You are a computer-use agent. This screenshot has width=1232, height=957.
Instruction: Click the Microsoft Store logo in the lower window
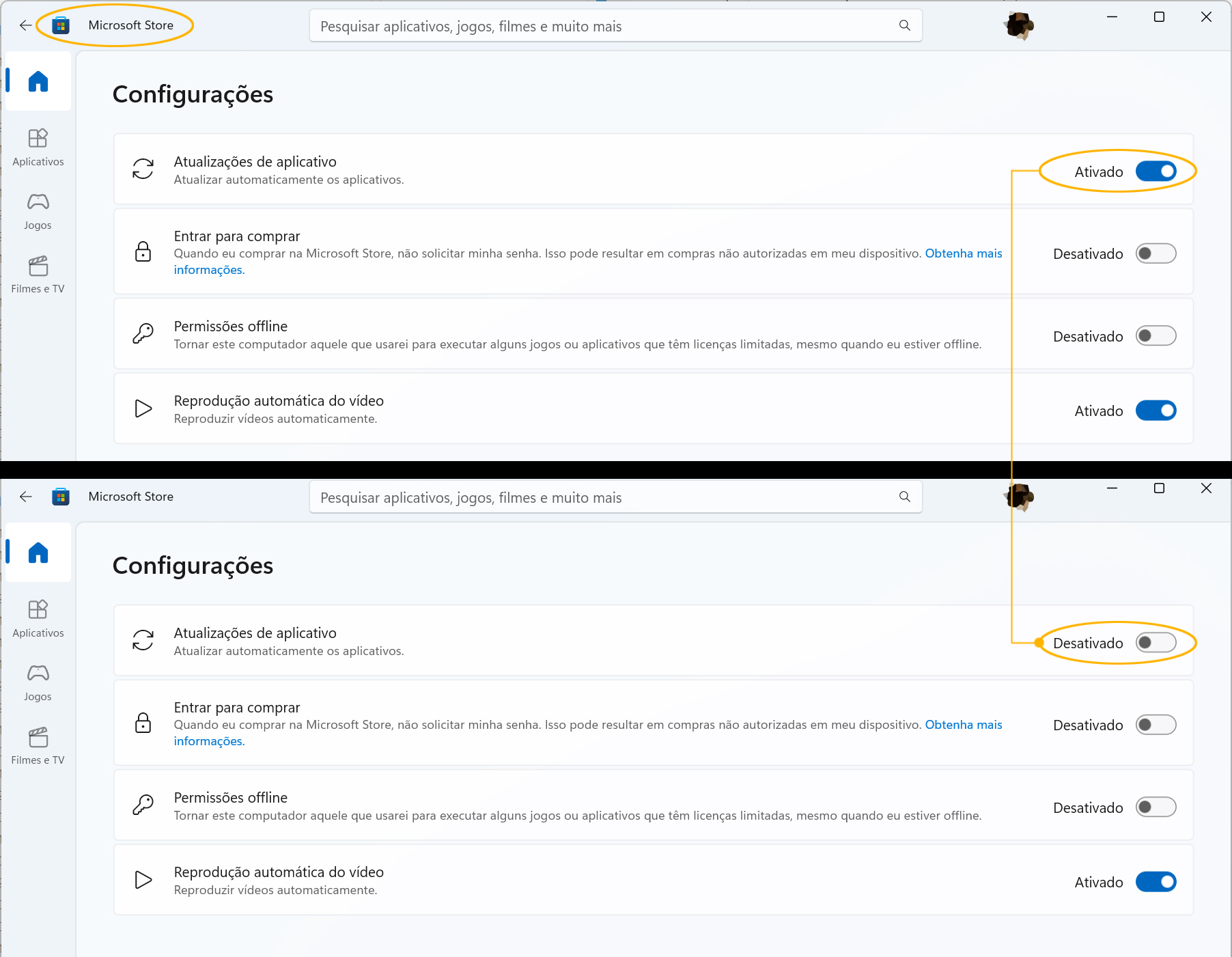61,497
